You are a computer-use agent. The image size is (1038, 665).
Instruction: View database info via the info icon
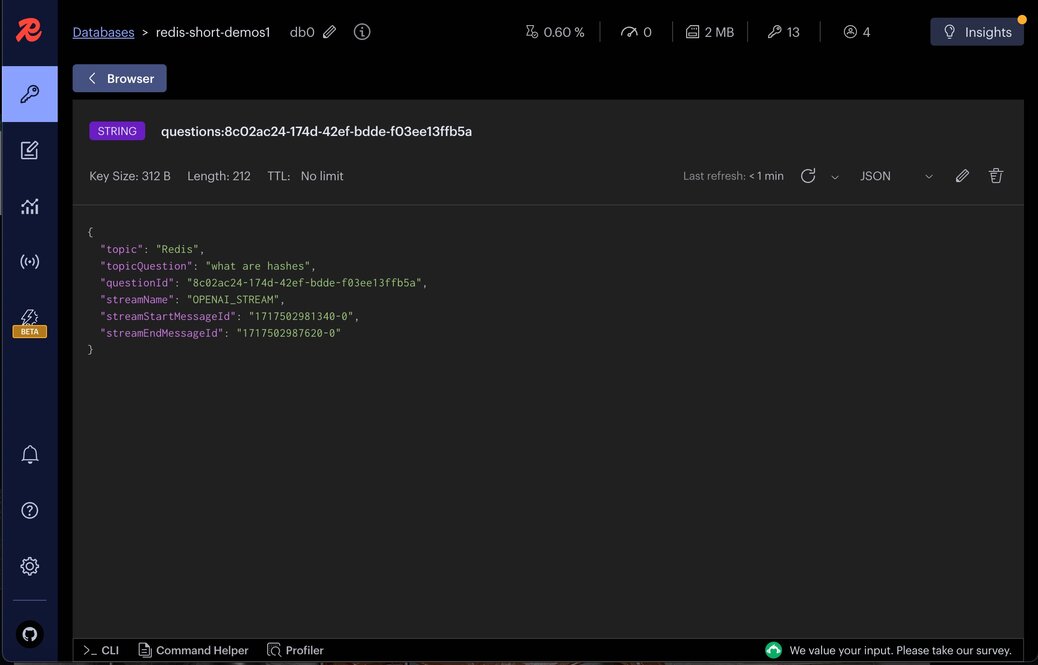click(361, 31)
